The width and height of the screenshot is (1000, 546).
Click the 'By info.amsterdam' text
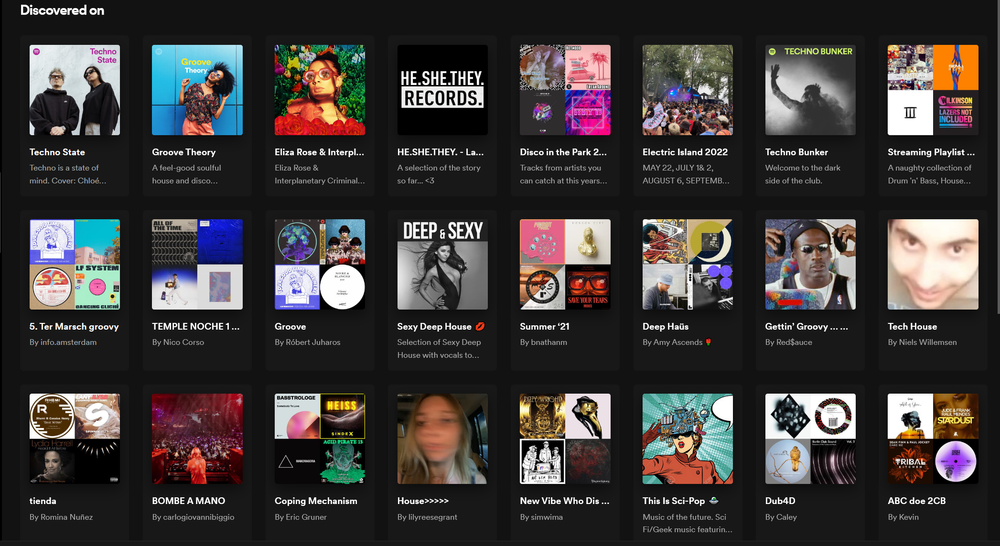pos(63,343)
